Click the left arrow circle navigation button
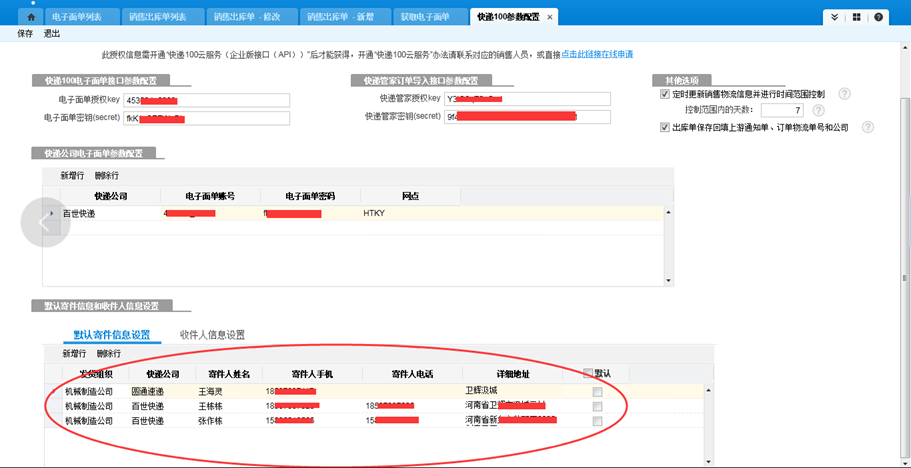Image resolution: width=911 pixels, height=468 pixels. point(44,223)
